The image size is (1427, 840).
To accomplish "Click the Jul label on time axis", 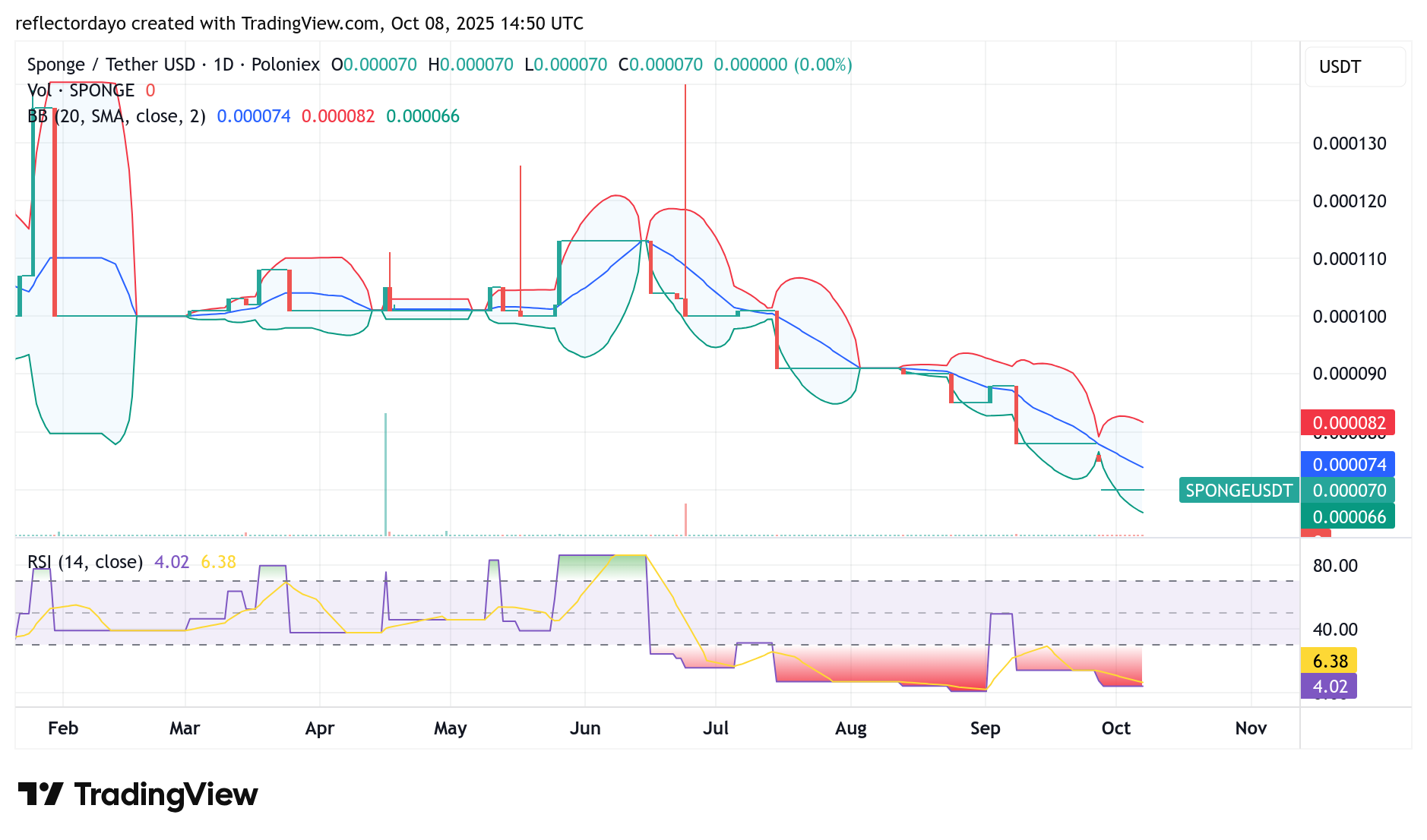I will pos(716,728).
